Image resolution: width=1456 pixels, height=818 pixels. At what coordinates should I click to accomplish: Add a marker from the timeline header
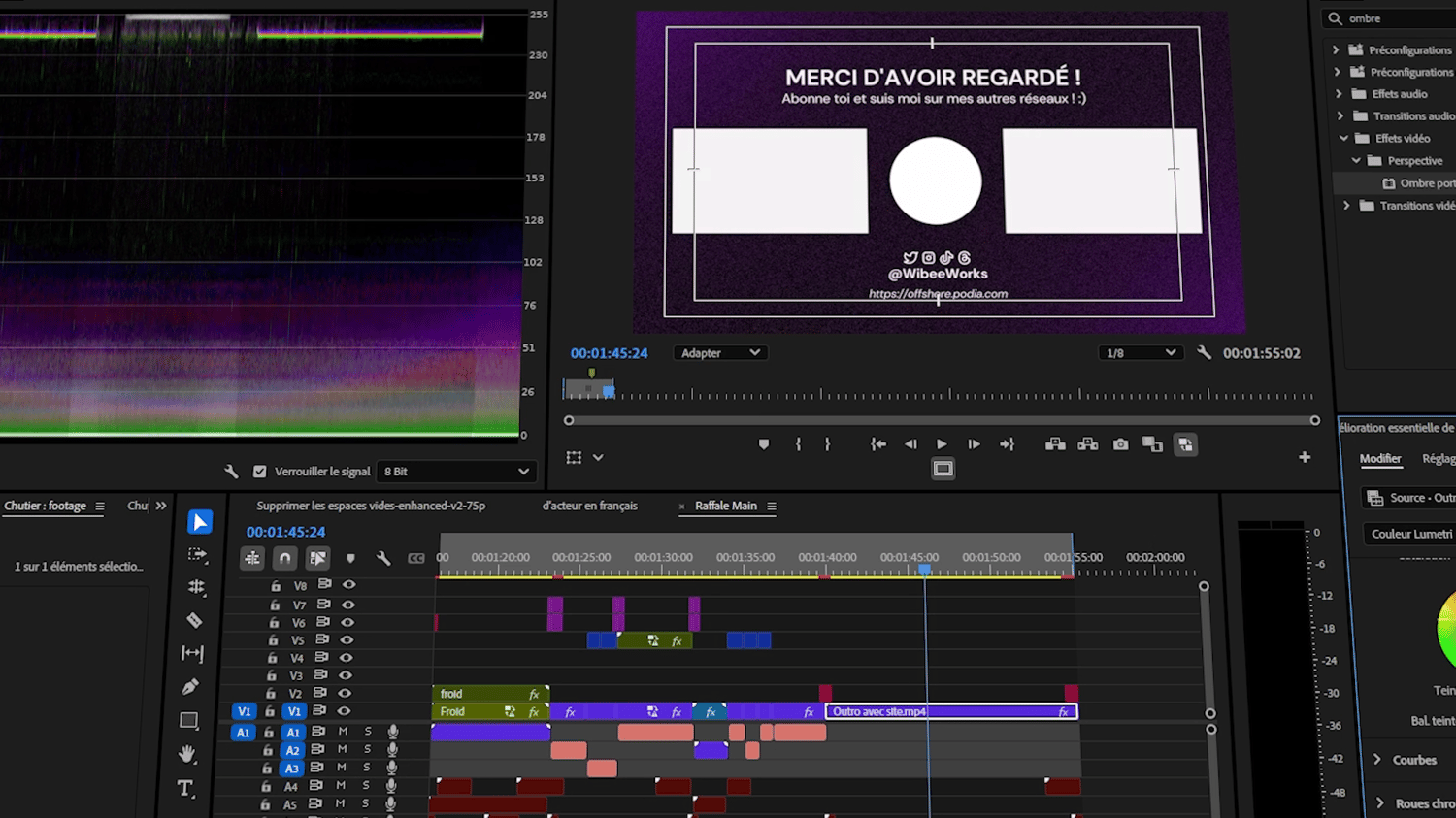coord(350,559)
